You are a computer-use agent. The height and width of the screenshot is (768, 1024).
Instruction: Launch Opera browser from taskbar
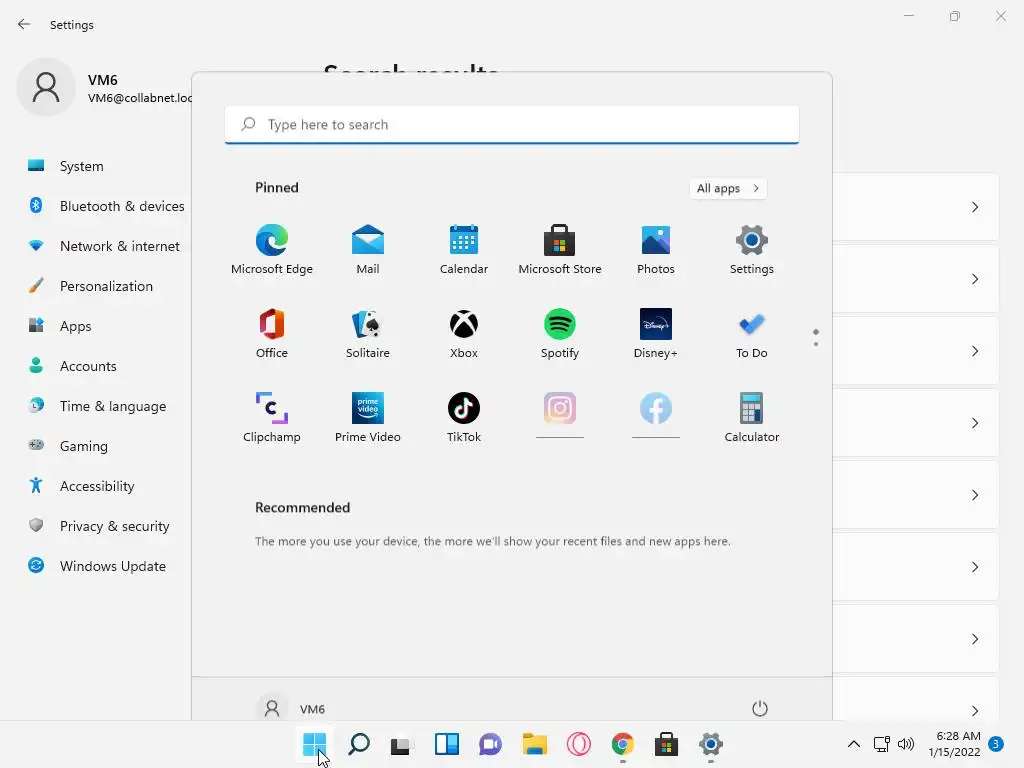(579, 744)
